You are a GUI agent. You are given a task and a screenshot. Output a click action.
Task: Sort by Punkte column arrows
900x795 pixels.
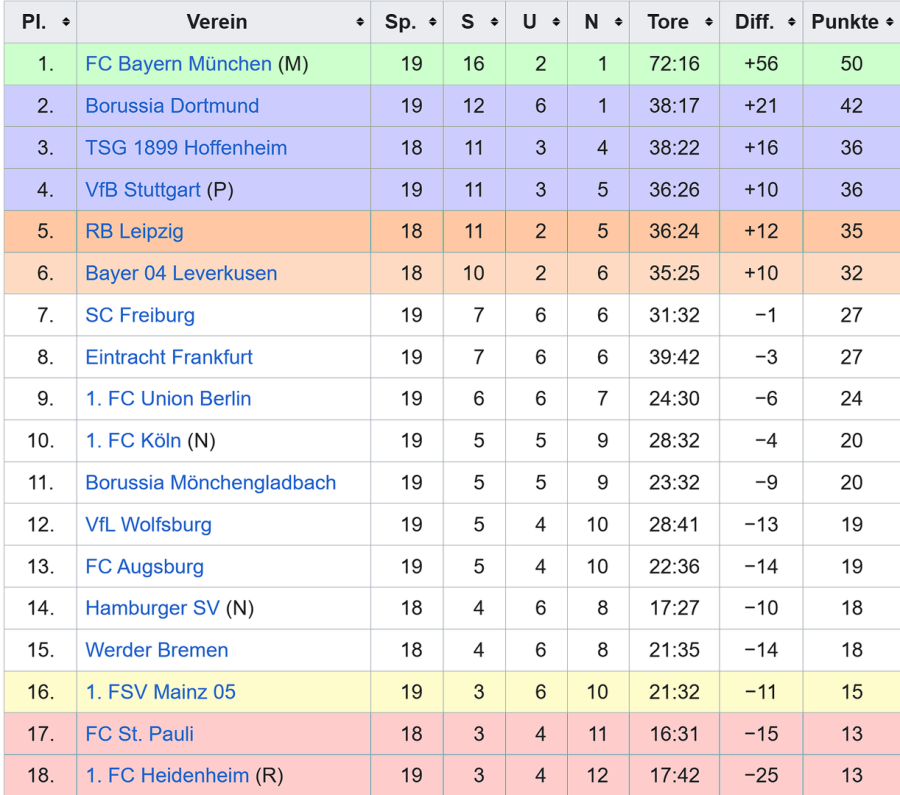(889, 22)
